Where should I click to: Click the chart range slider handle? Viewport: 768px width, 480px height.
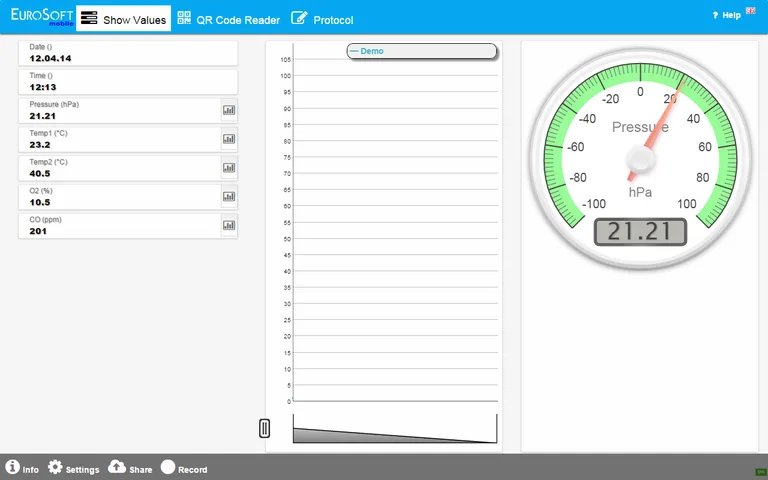[264, 428]
